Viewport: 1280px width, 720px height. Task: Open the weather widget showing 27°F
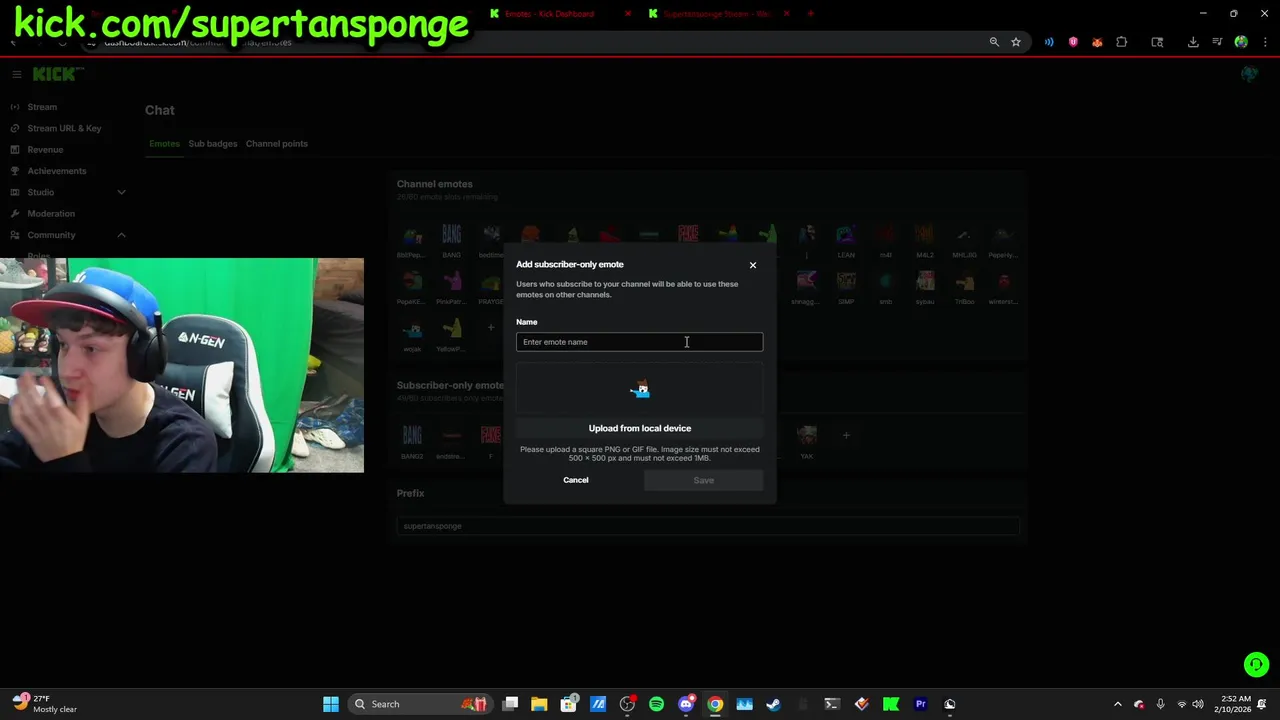(x=44, y=704)
